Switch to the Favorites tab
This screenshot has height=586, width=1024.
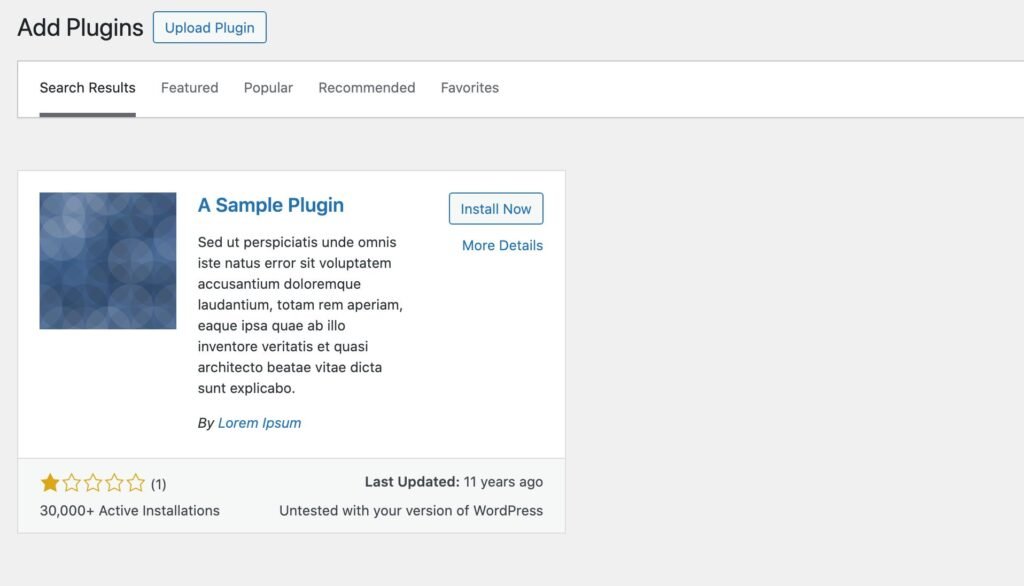469,87
